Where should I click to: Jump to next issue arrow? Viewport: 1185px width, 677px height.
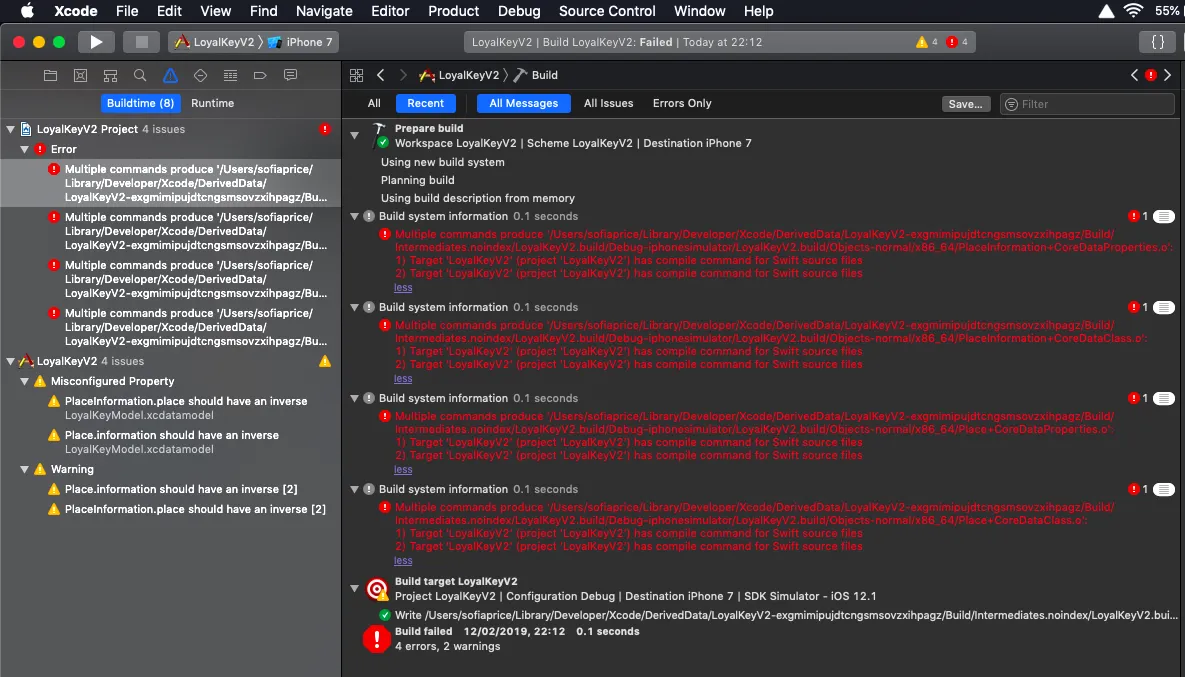click(x=1168, y=75)
